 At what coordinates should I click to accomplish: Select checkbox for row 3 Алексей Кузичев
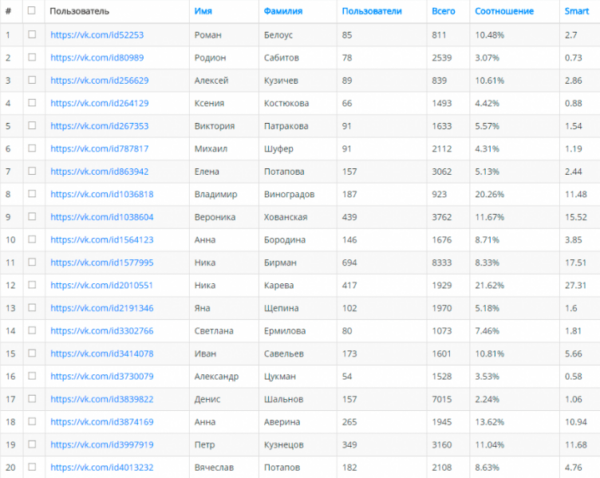tap(32, 80)
